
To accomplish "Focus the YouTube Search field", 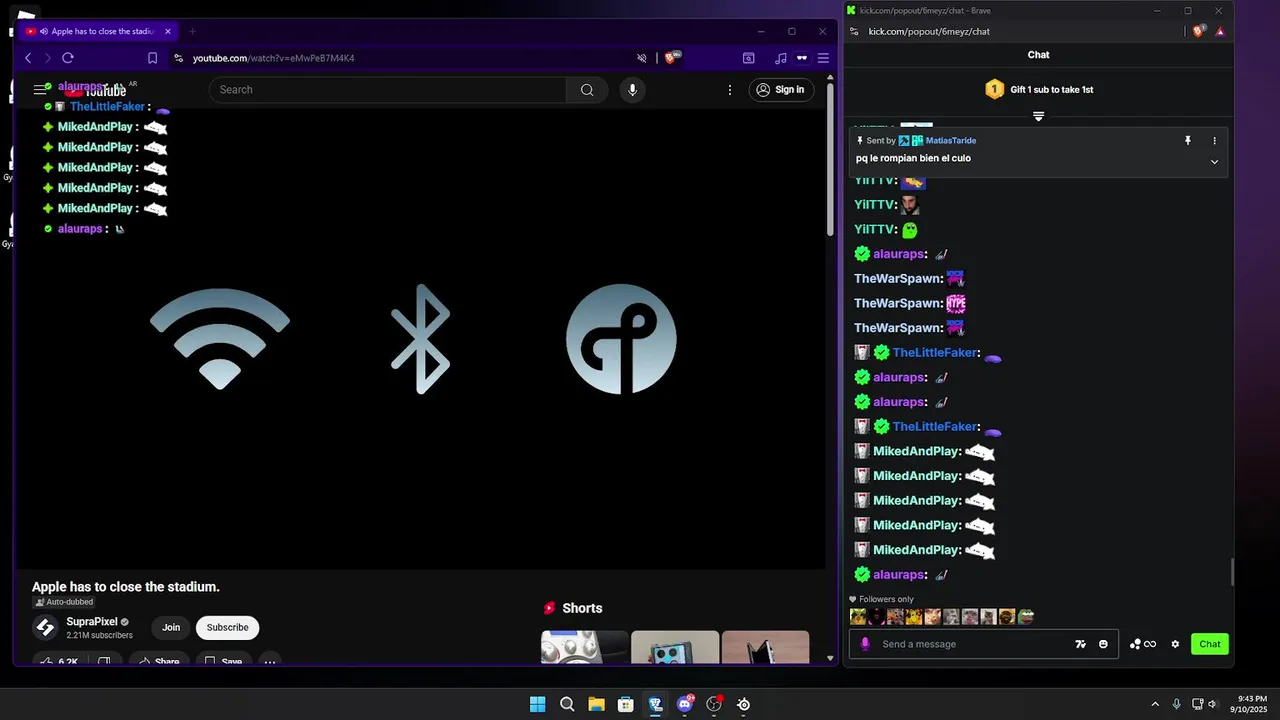I will click(x=388, y=90).
